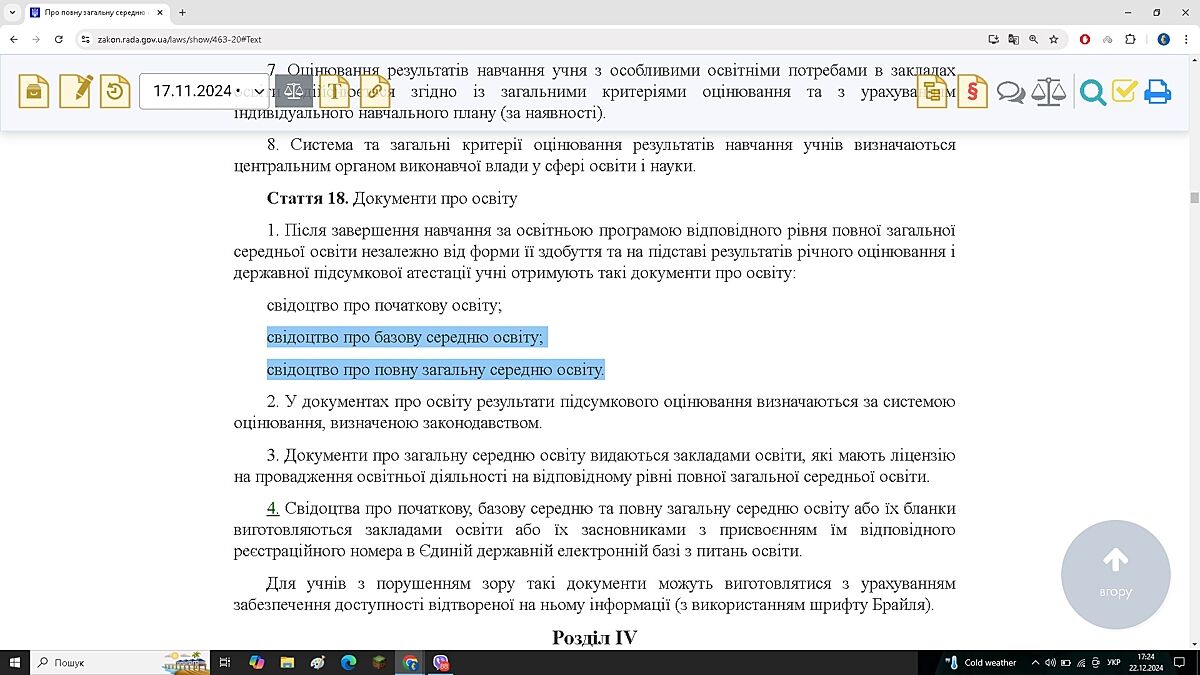Follow the green point 4 link
Viewport: 1200px width, 675px height.
point(272,509)
